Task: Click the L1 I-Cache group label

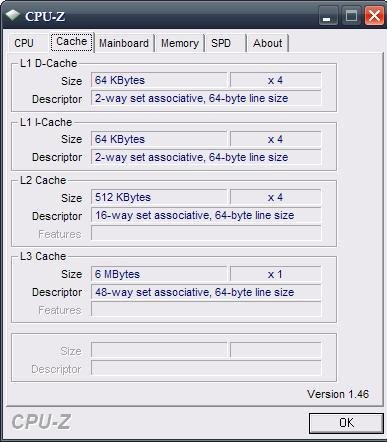Action: [46, 122]
